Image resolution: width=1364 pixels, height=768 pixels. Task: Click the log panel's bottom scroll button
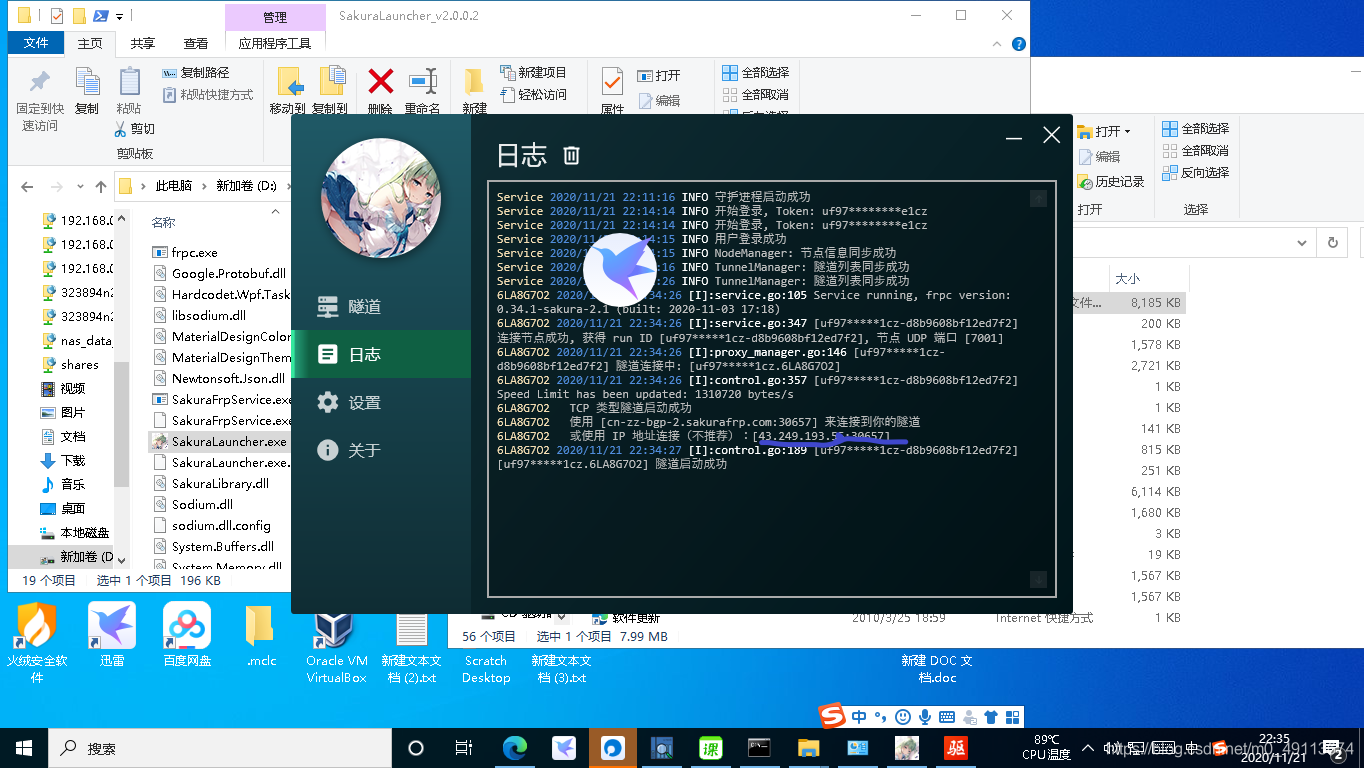pos(1038,579)
